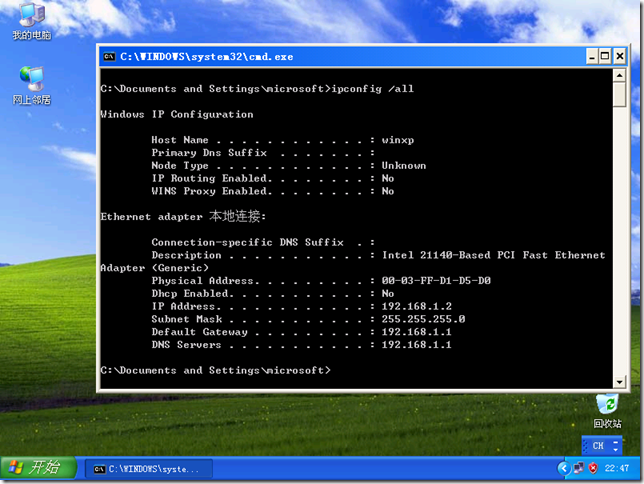This screenshot has height=484, width=644.
Task: Click the console scrollbar up arrow
Action: click(x=619, y=76)
